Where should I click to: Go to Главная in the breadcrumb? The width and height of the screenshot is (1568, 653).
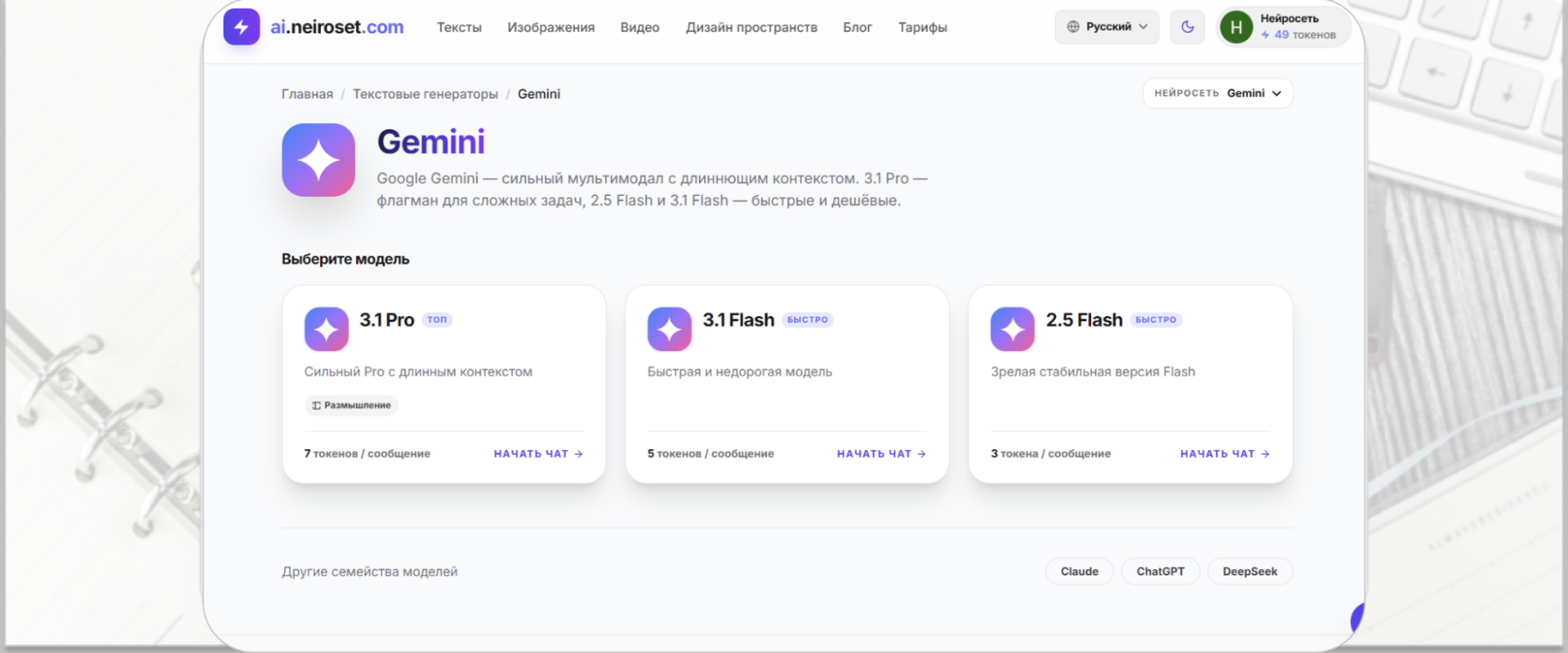(307, 94)
